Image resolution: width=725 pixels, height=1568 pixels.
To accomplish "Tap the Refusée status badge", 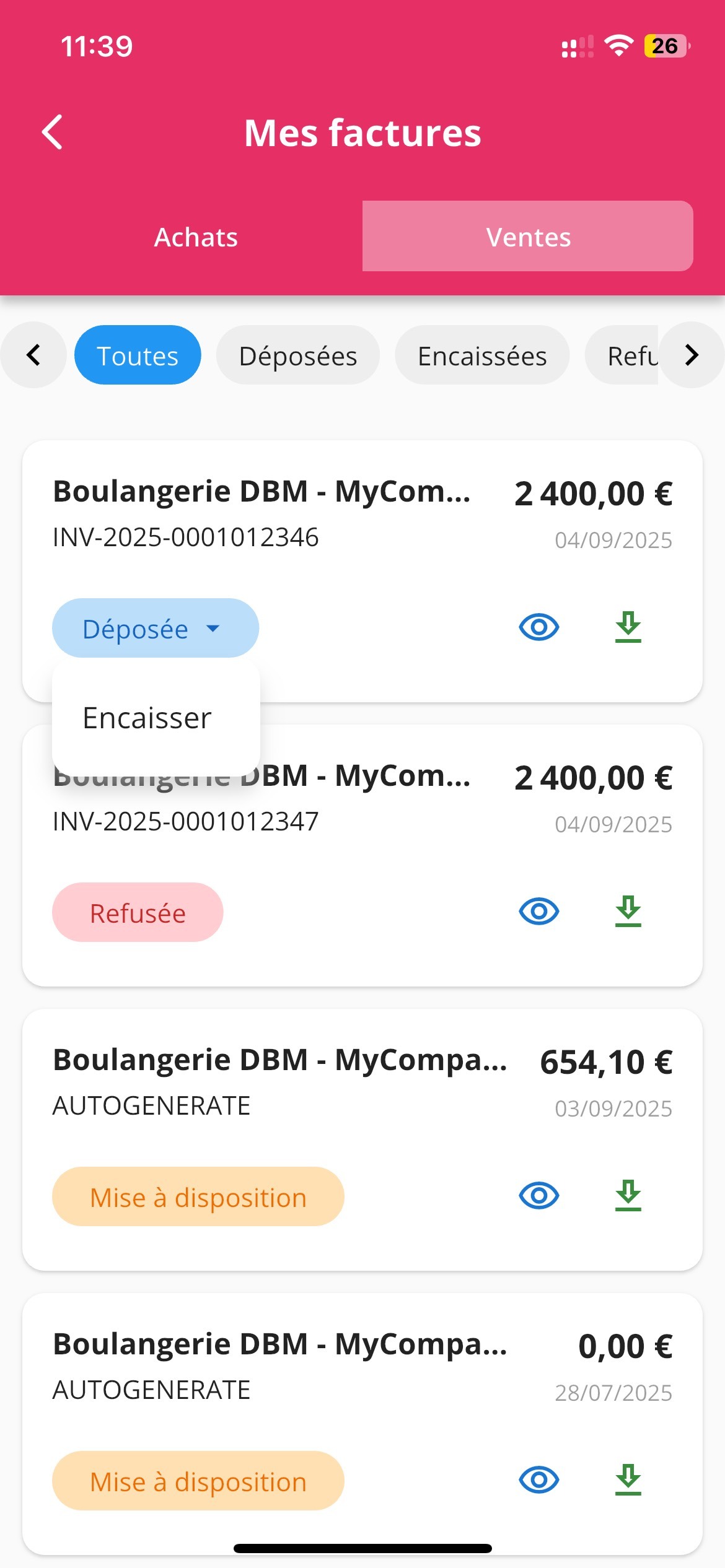I will (138, 913).
